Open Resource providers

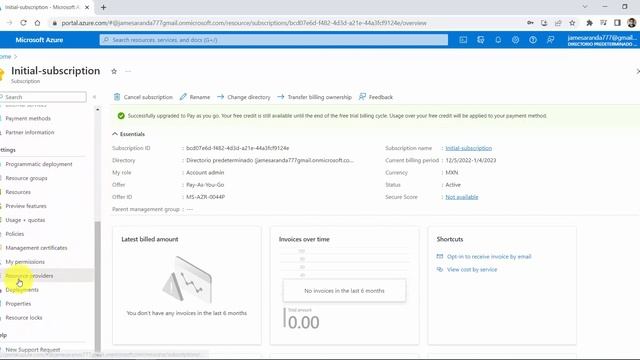click(29, 276)
